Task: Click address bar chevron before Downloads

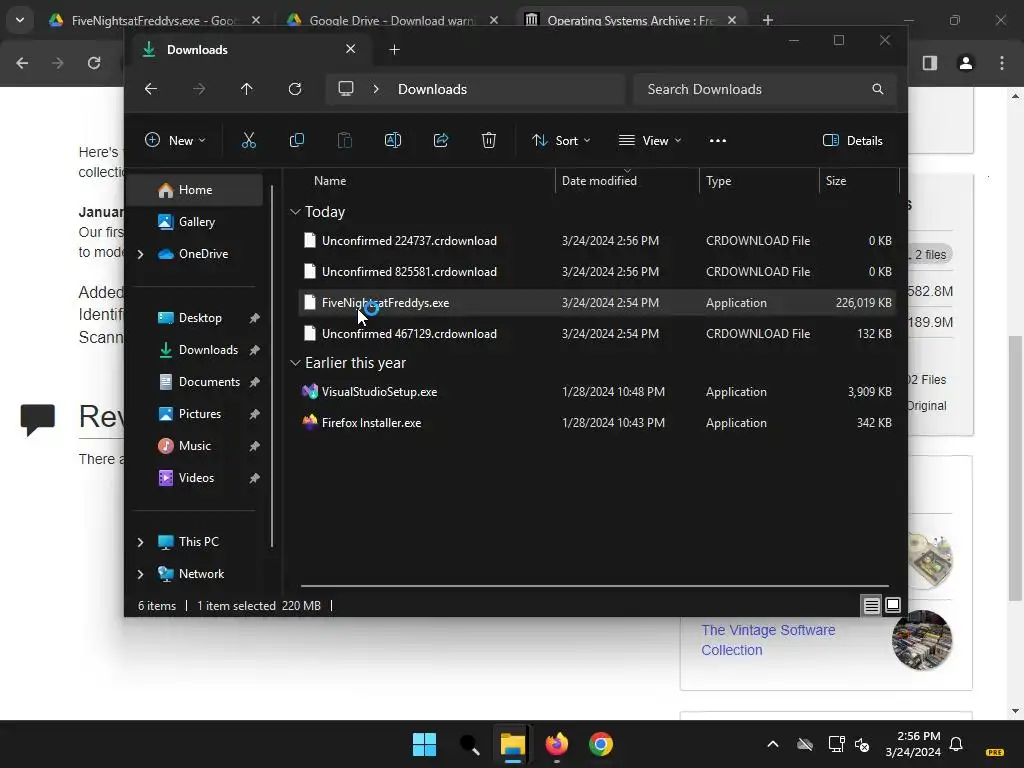Action: point(376,89)
